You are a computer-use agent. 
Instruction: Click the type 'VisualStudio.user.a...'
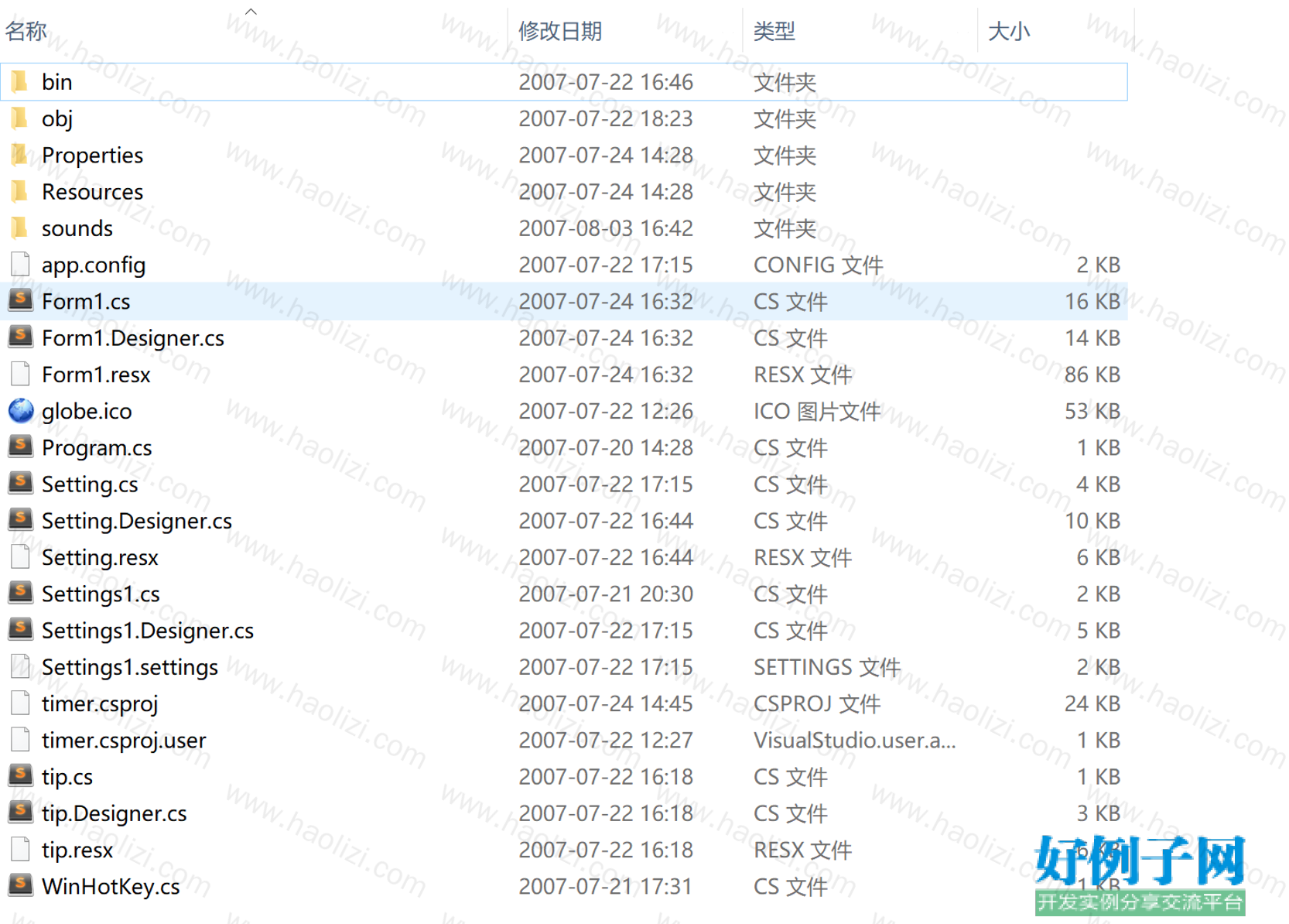(855, 740)
